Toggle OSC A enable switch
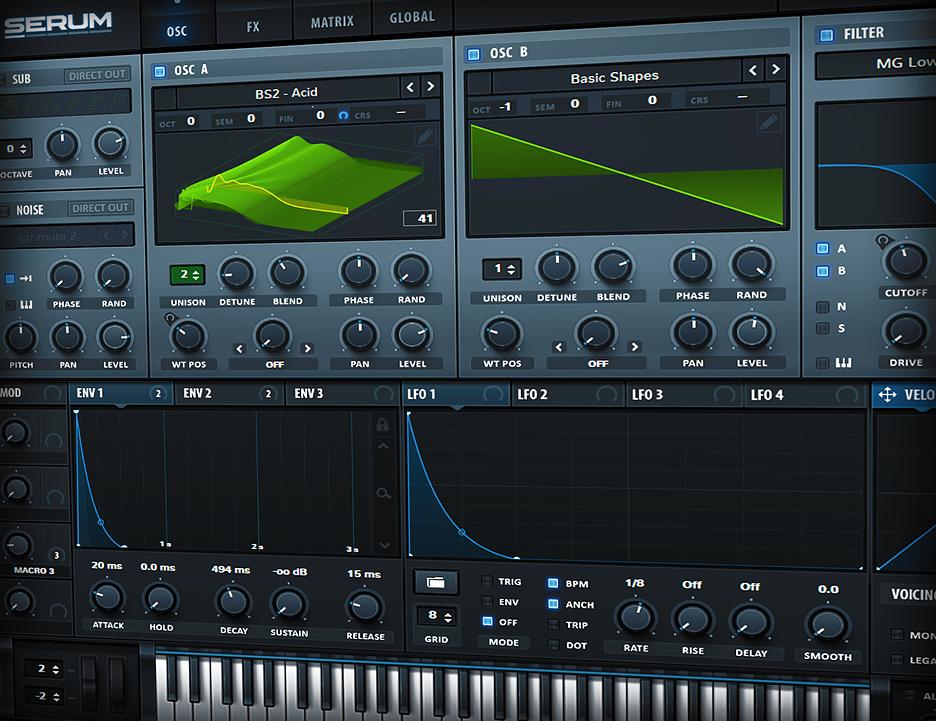 click(159, 72)
